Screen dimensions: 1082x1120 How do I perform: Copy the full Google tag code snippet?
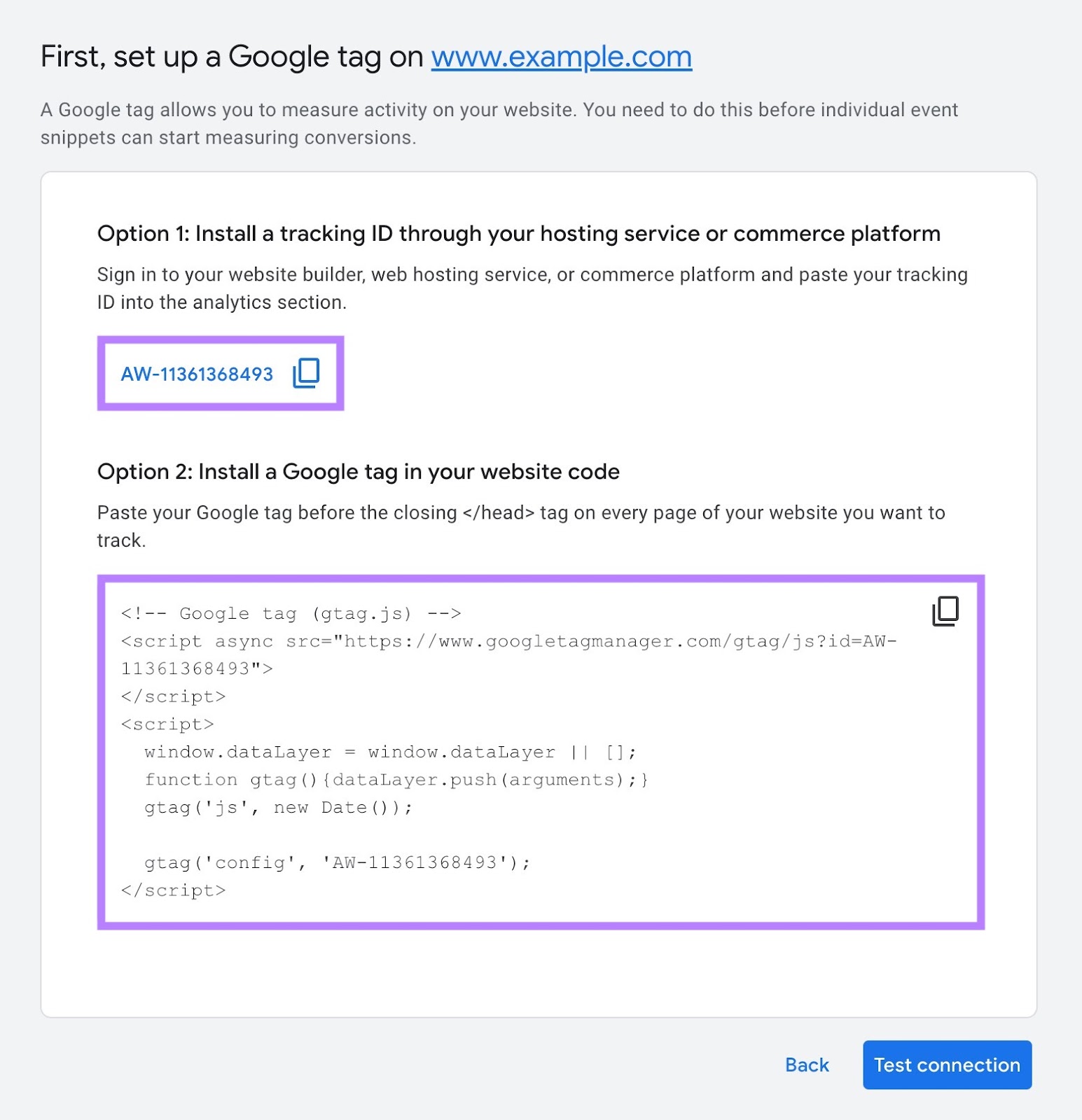945,610
